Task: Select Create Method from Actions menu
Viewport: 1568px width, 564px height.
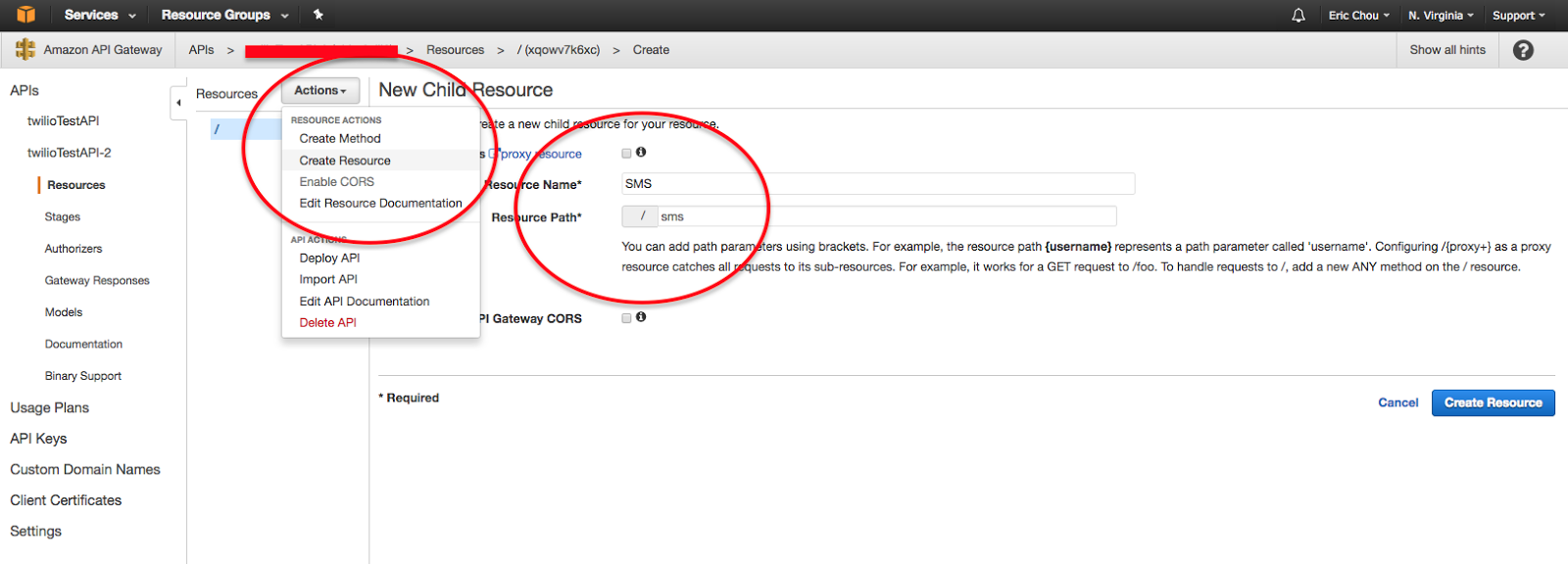Action: [340, 139]
